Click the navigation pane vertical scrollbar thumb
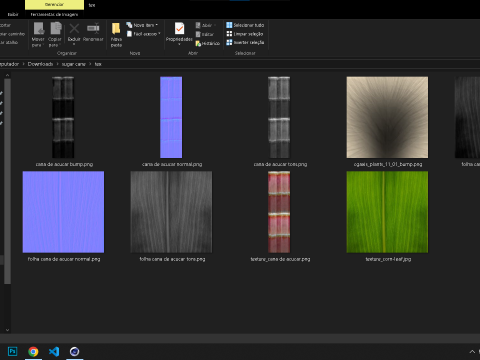480x360 pixels. (7, 182)
